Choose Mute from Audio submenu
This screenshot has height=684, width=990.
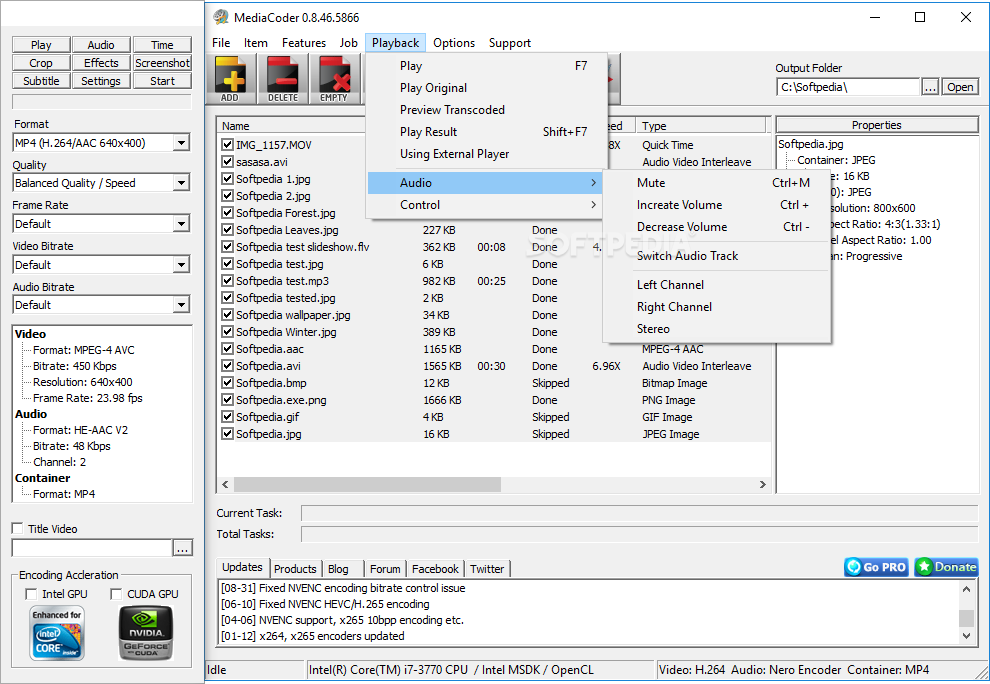[717, 183]
